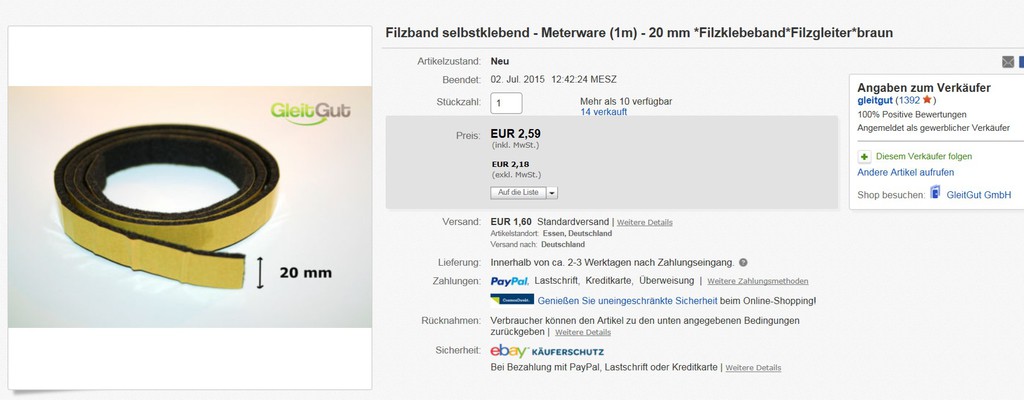Open Weitere Details for returns
Image resolution: width=1024 pixels, height=400 pixels.
(583, 332)
